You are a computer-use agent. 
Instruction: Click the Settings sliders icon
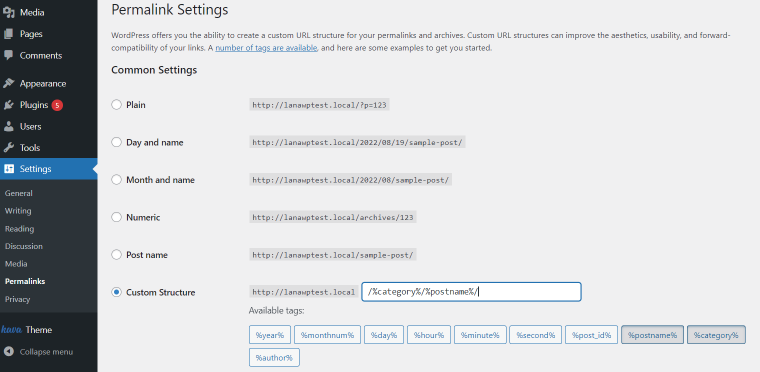coord(9,169)
